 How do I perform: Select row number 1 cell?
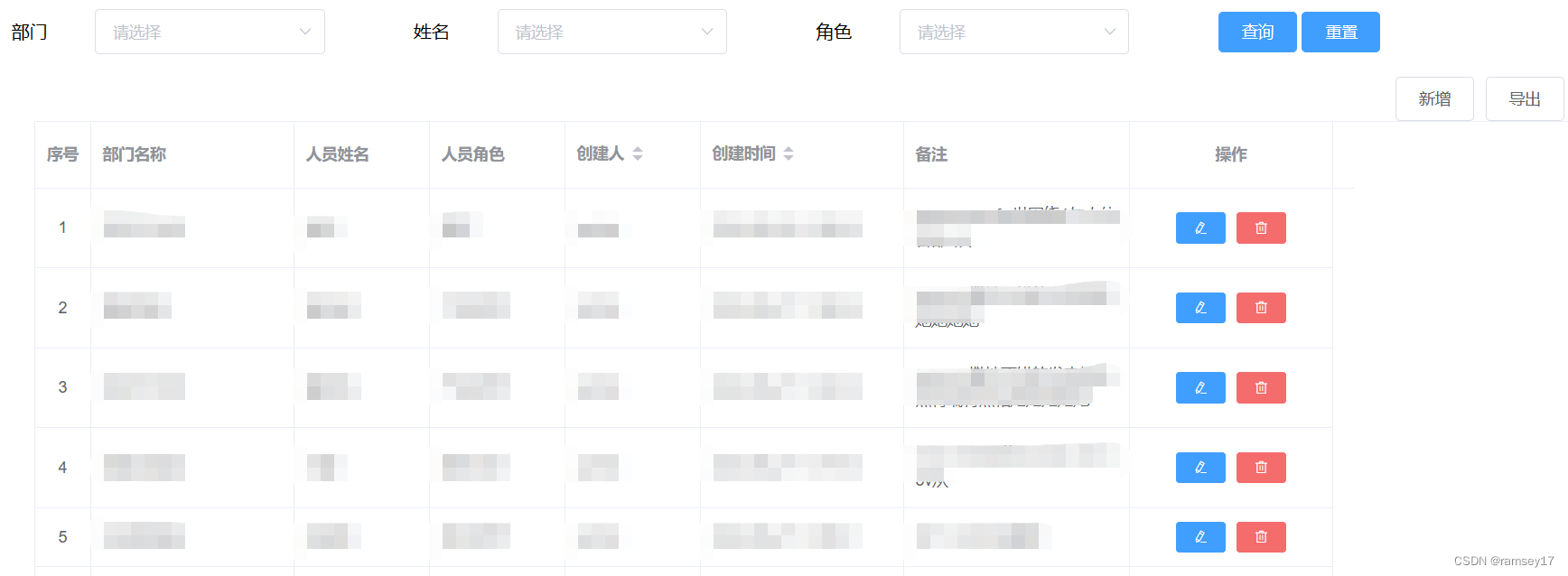click(x=62, y=228)
